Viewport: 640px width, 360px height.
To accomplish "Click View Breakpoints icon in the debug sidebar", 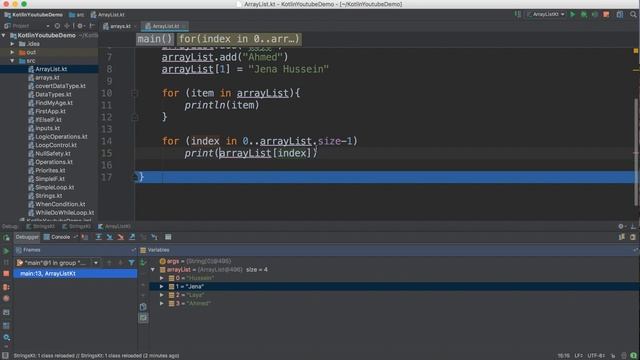I will coord(6,287).
